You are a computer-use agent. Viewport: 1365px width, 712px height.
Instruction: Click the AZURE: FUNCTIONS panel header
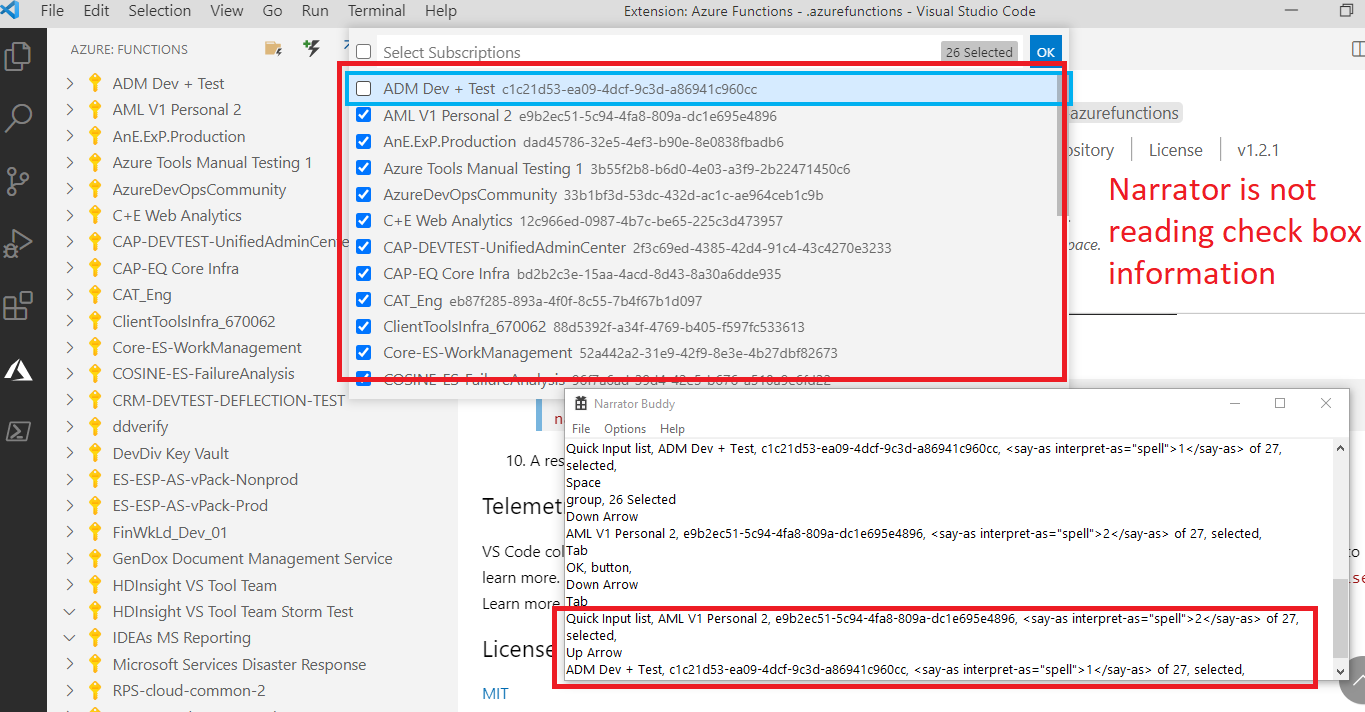coord(129,49)
